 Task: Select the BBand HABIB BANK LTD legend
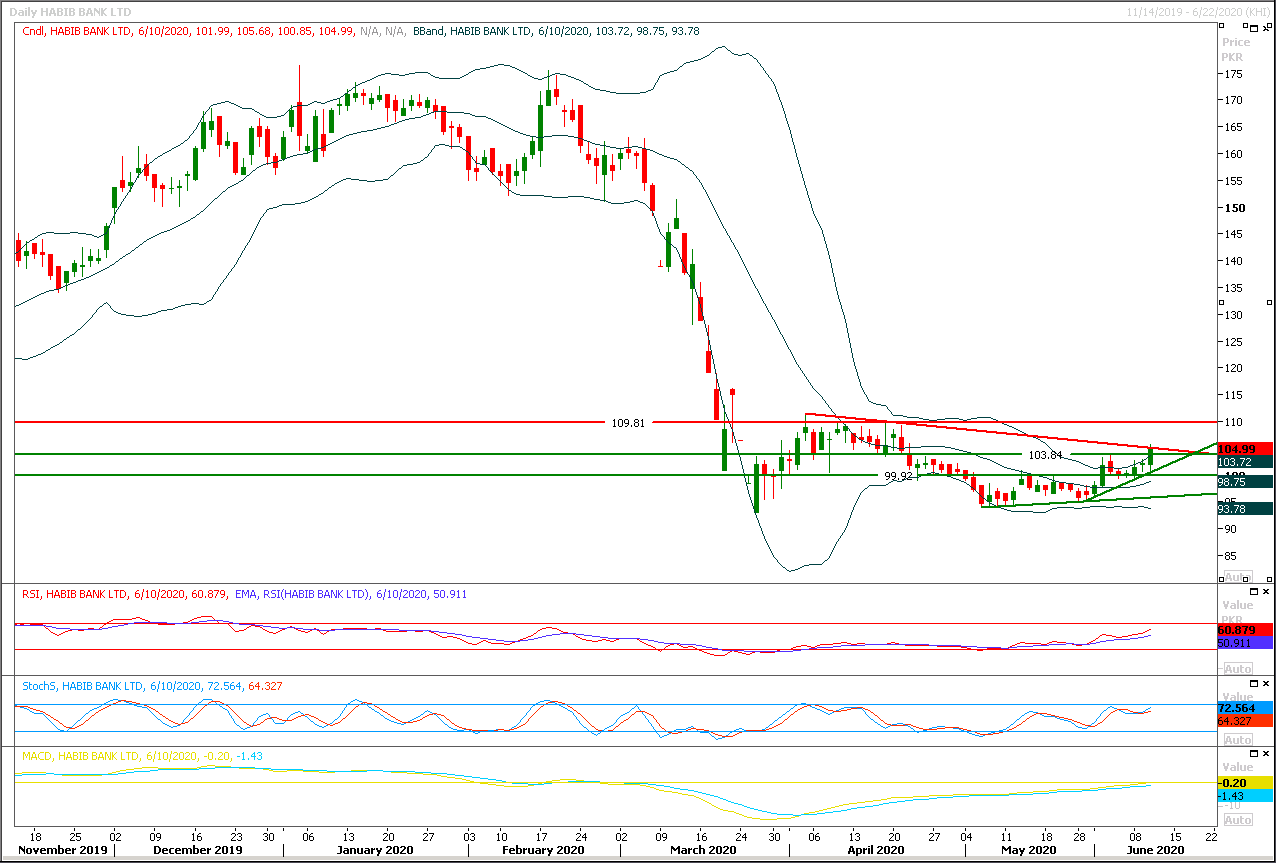[x=556, y=32]
